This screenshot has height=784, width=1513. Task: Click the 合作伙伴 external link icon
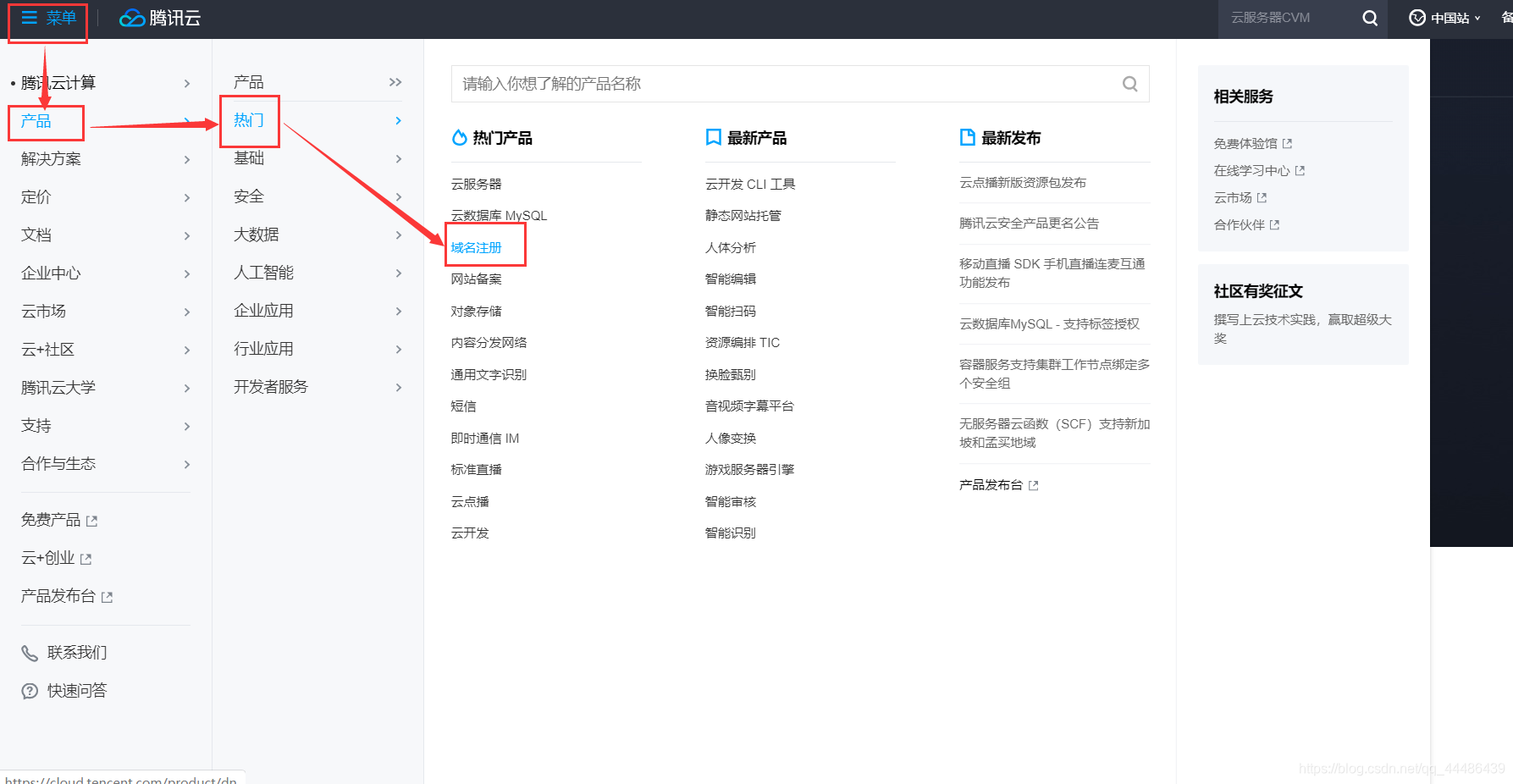pos(1274,225)
